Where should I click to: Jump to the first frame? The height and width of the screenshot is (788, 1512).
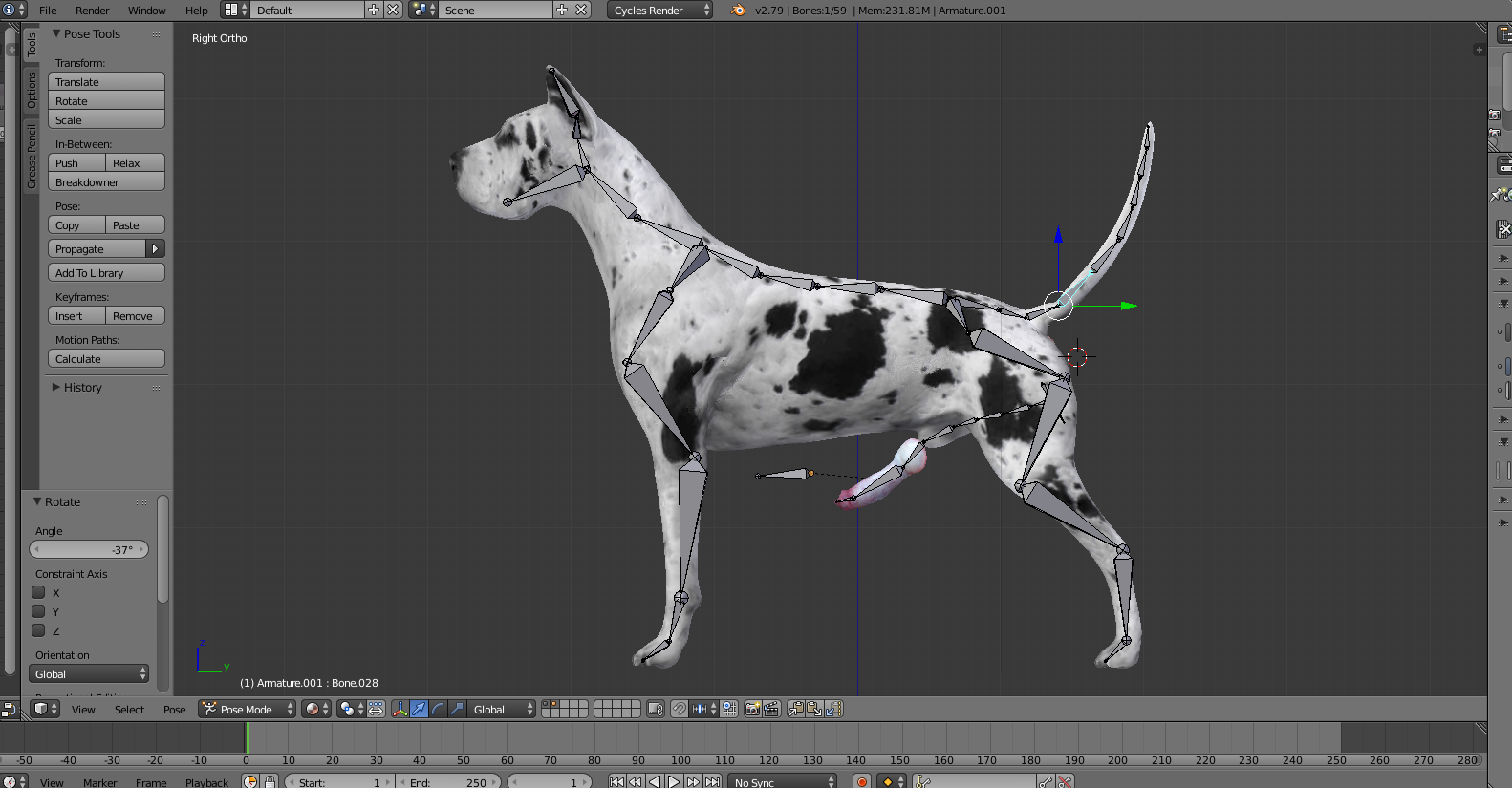[617, 782]
